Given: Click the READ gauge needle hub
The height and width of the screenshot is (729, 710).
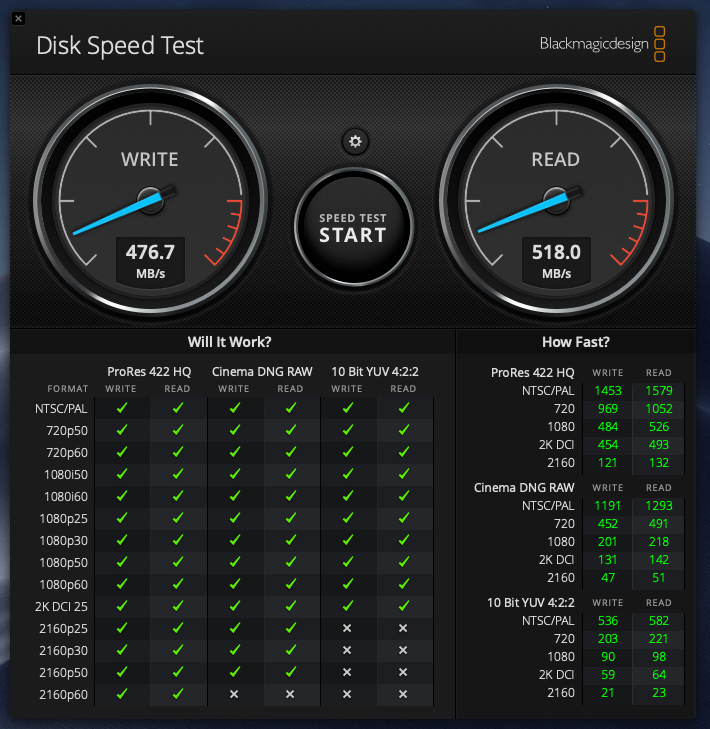Looking at the screenshot, I should click(555, 198).
